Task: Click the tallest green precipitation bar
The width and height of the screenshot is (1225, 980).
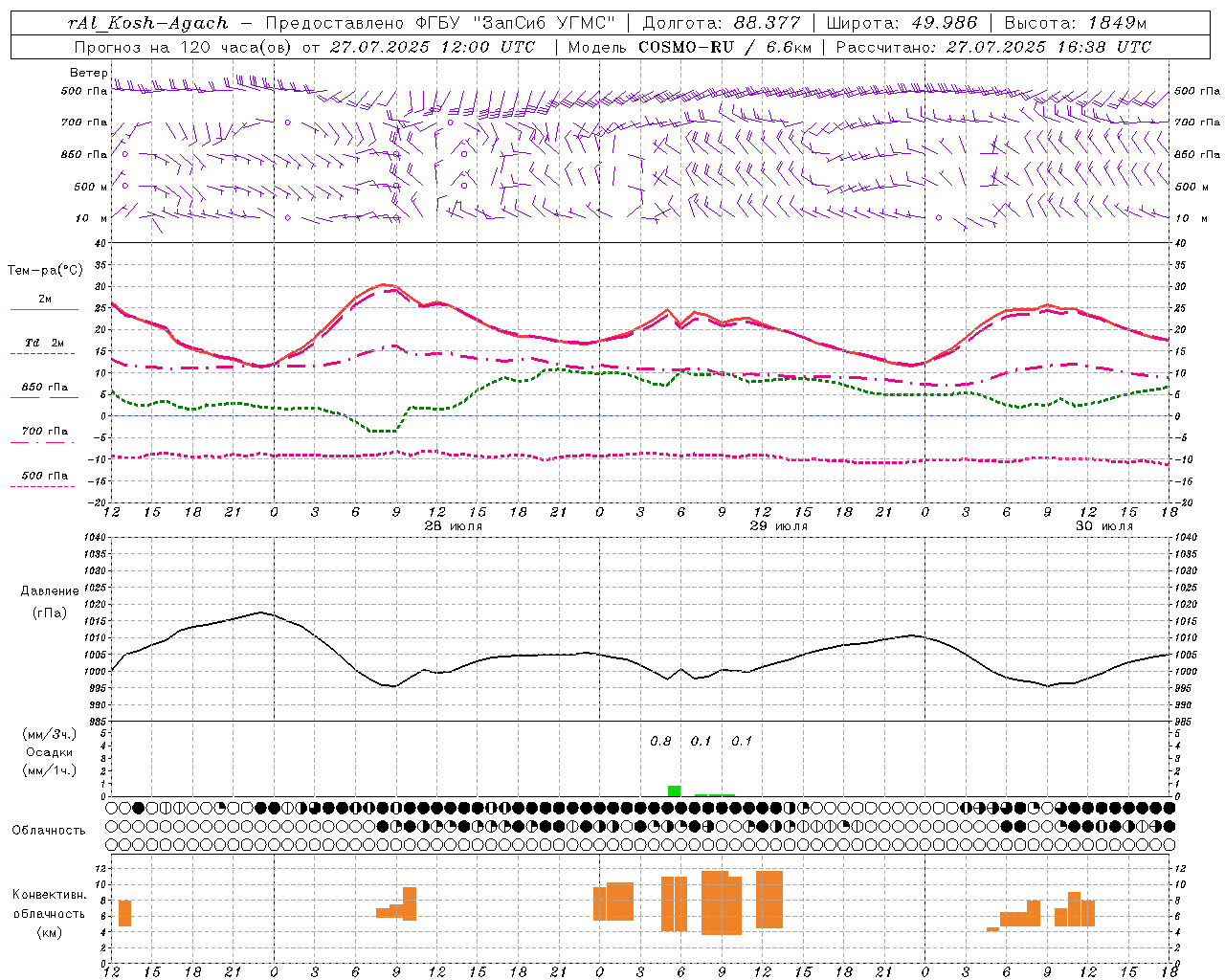Action: point(674,791)
